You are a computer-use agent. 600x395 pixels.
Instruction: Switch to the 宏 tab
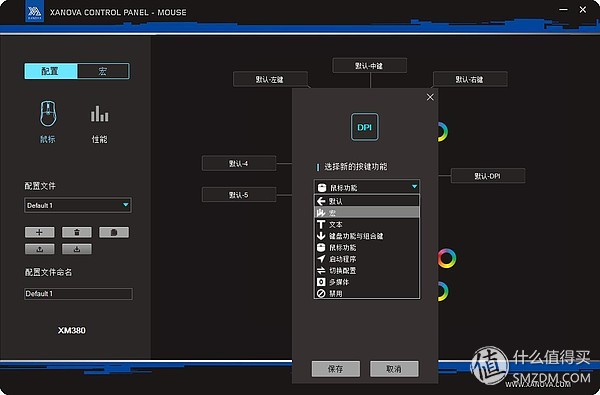pyautogui.click(x=103, y=71)
